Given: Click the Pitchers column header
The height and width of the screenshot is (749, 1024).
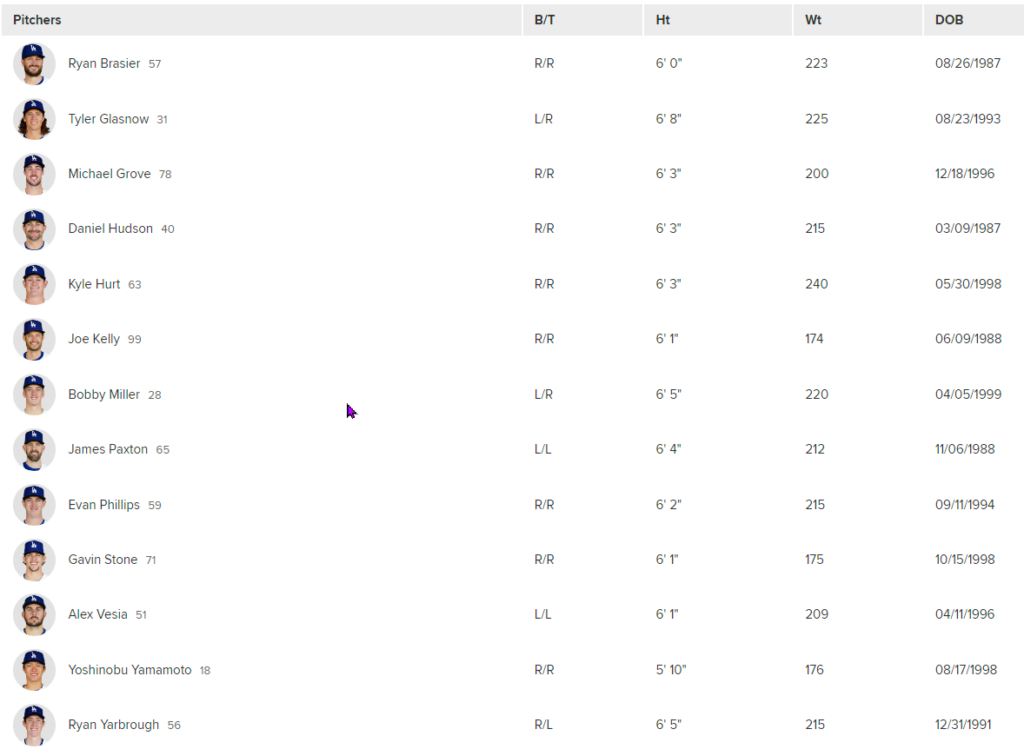Looking at the screenshot, I should tap(37, 20).
